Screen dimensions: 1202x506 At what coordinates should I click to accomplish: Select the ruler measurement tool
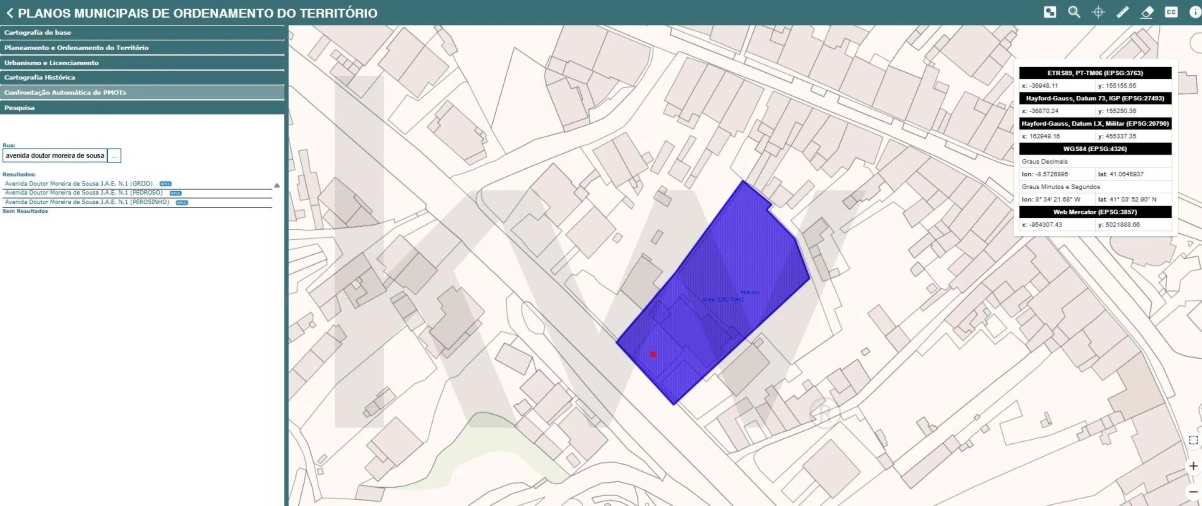(x=1122, y=12)
